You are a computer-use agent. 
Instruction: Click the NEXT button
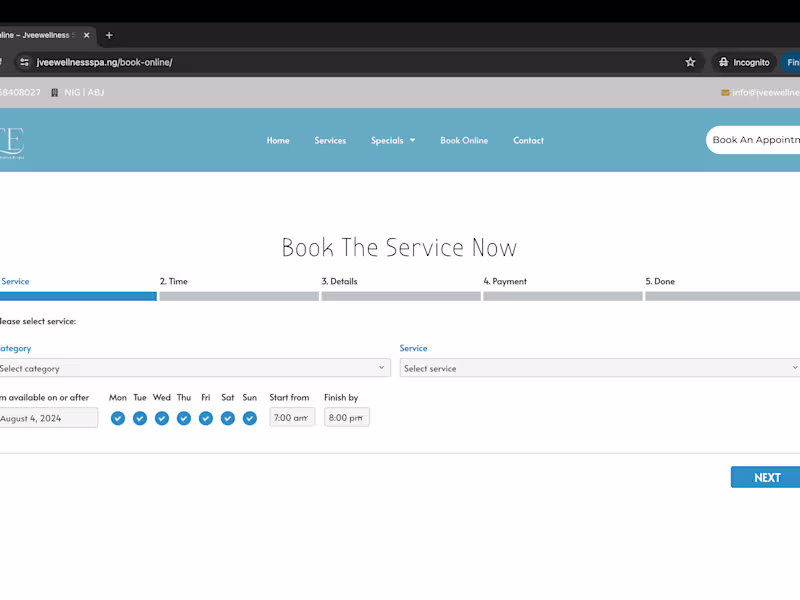coord(765,477)
